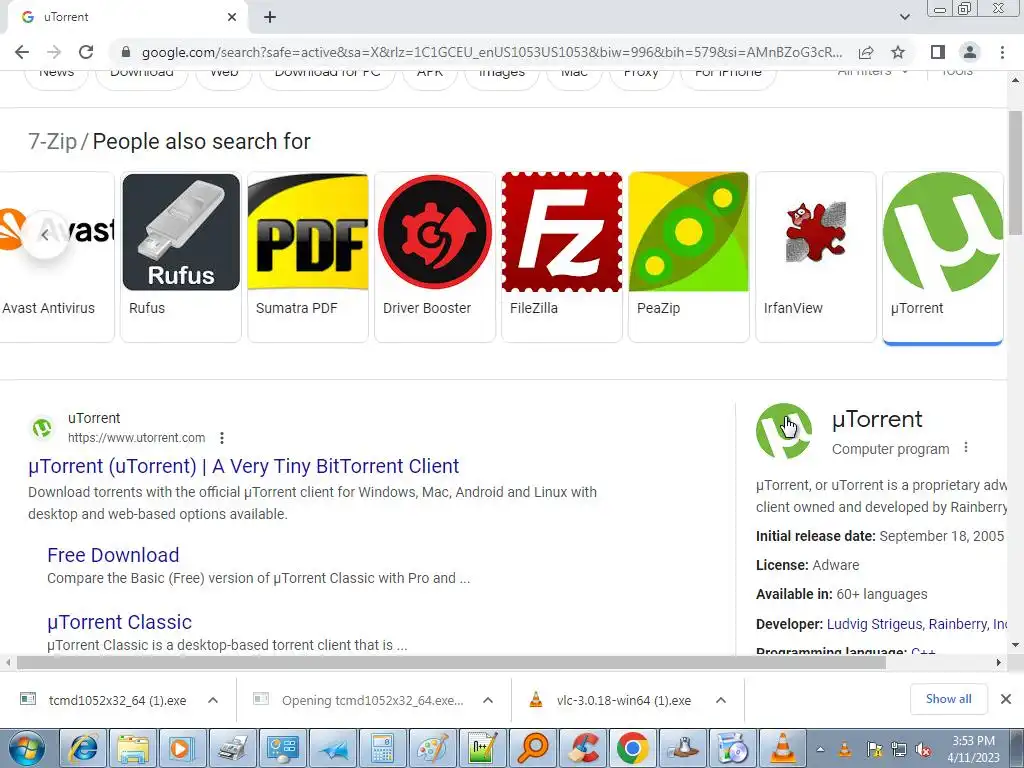Show all downloads
Image resolution: width=1024 pixels, height=768 pixels.
coord(948,699)
